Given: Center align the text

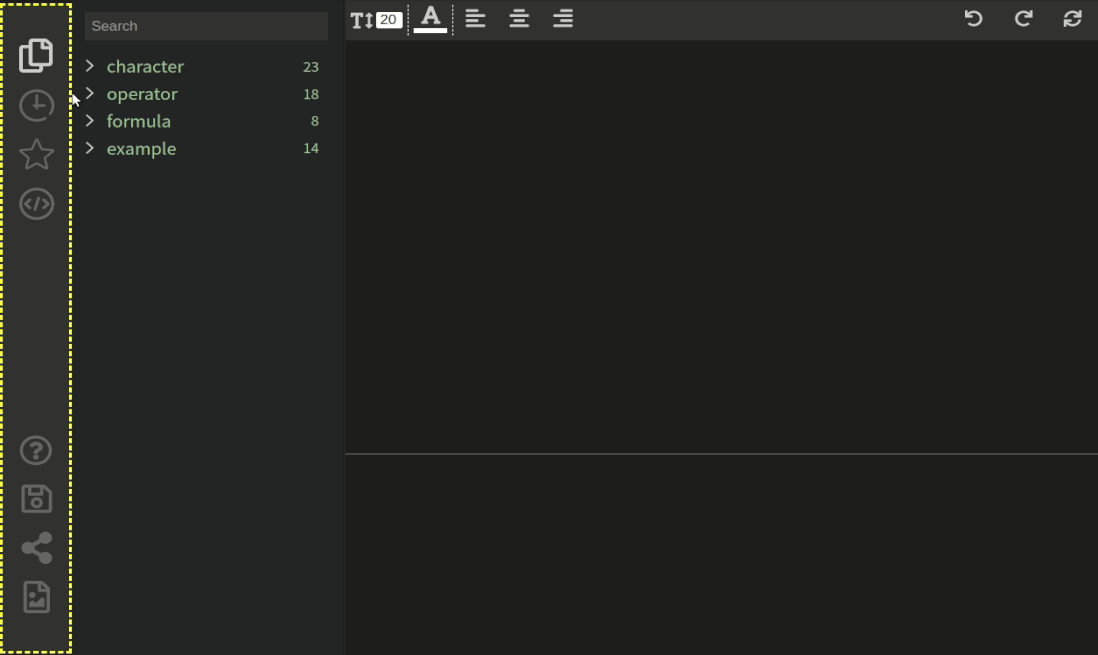Looking at the screenshot, I should coord(519,19).
